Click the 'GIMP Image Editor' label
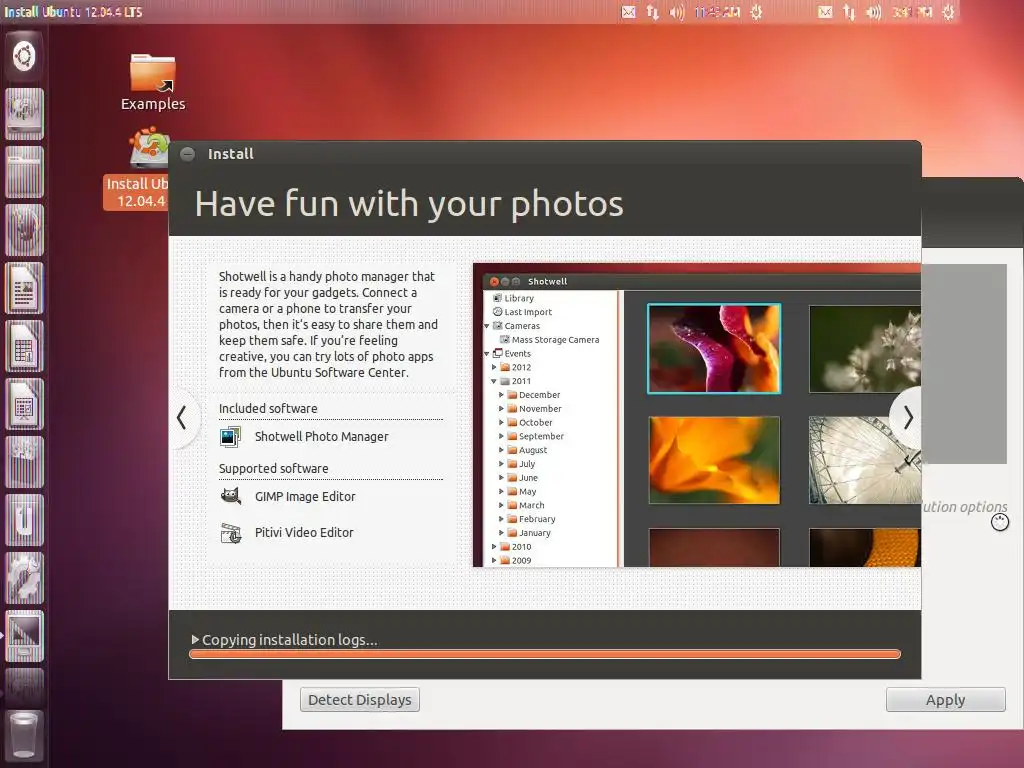Image resolution: width=1024 pixels, height=768 pixels. point(305,497)
